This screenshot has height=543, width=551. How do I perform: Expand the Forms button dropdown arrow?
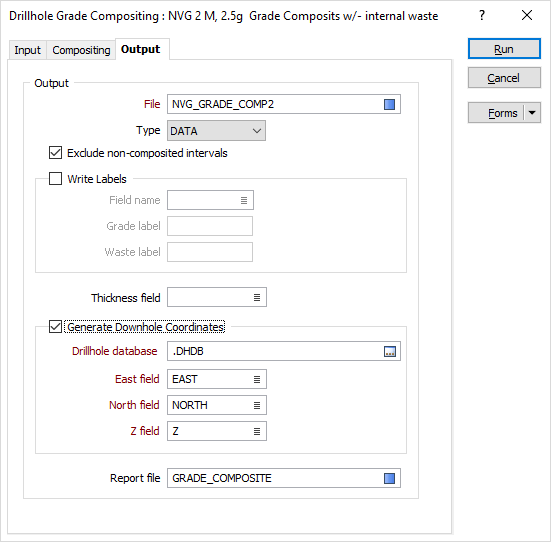(532, 113)
